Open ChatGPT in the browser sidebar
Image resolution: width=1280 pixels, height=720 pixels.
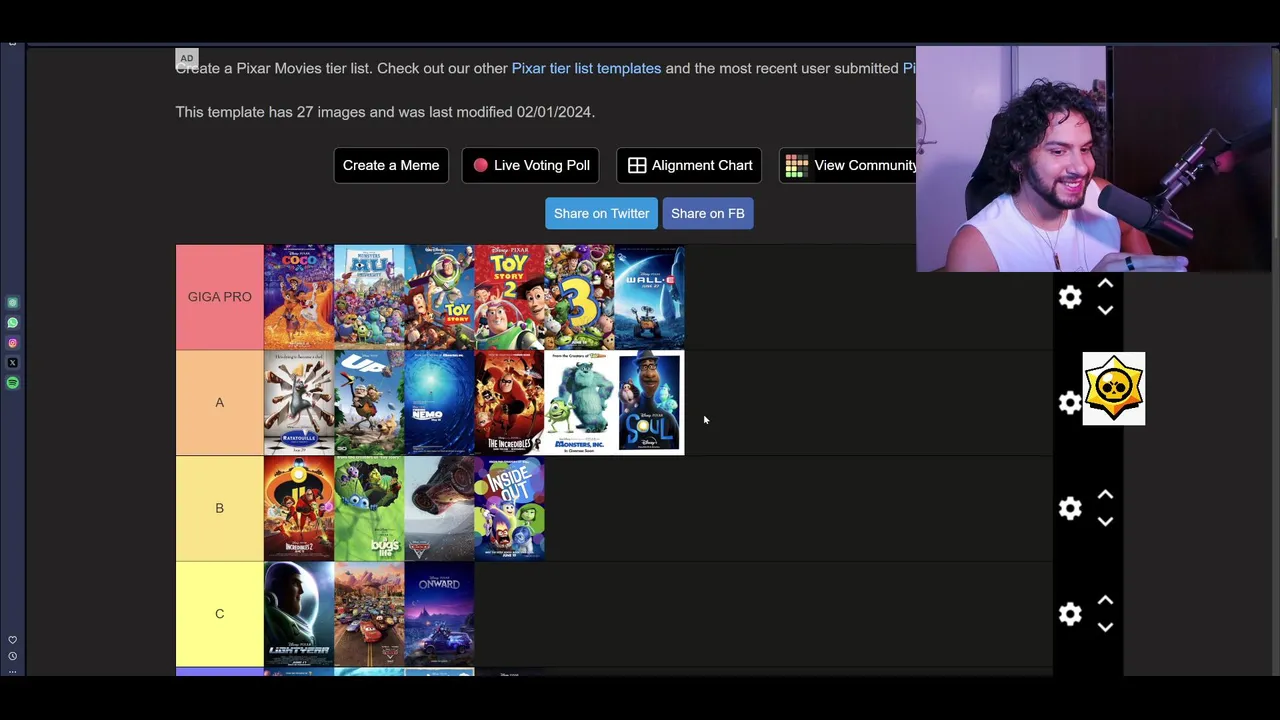click(x=12, y=303)
